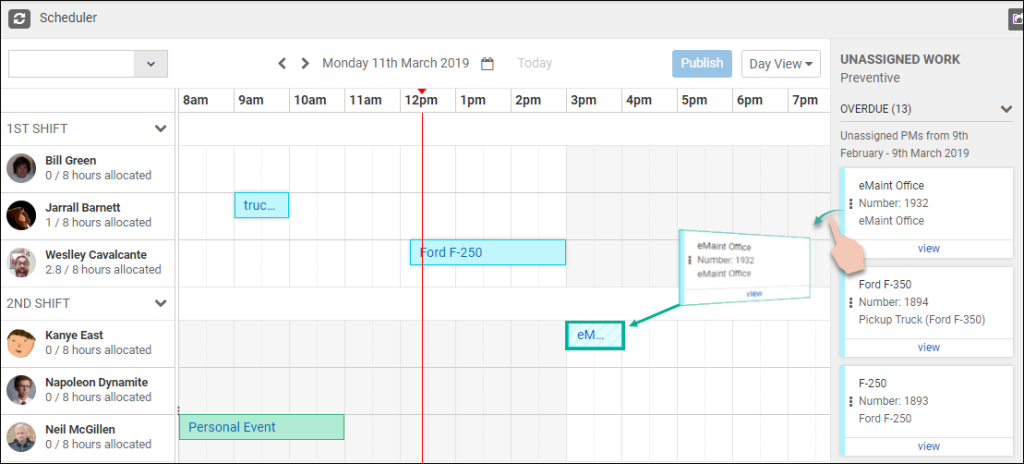The image size is (1024, 464).
Task: Click drag handle dots on F-250 1893 card
Action: coord(851,401)
